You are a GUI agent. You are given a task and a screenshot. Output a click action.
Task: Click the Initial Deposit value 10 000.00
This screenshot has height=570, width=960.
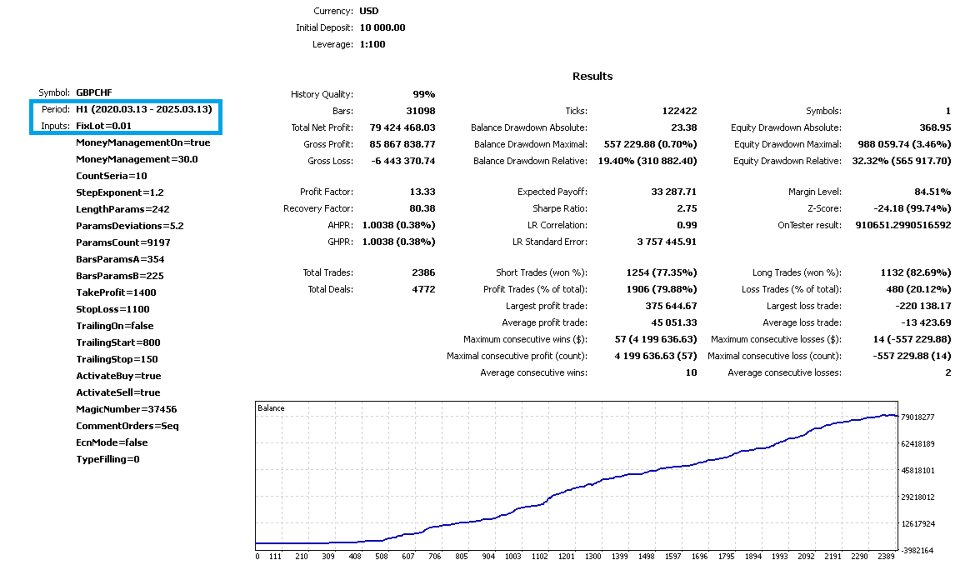pyautogui.click(x=382, y=28)
